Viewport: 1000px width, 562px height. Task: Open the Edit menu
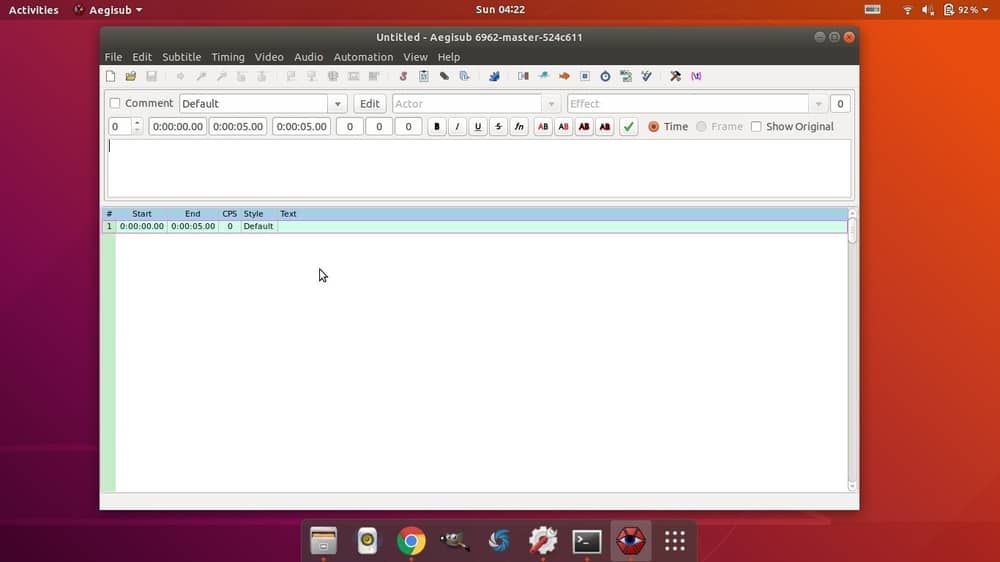pos(142,57)
